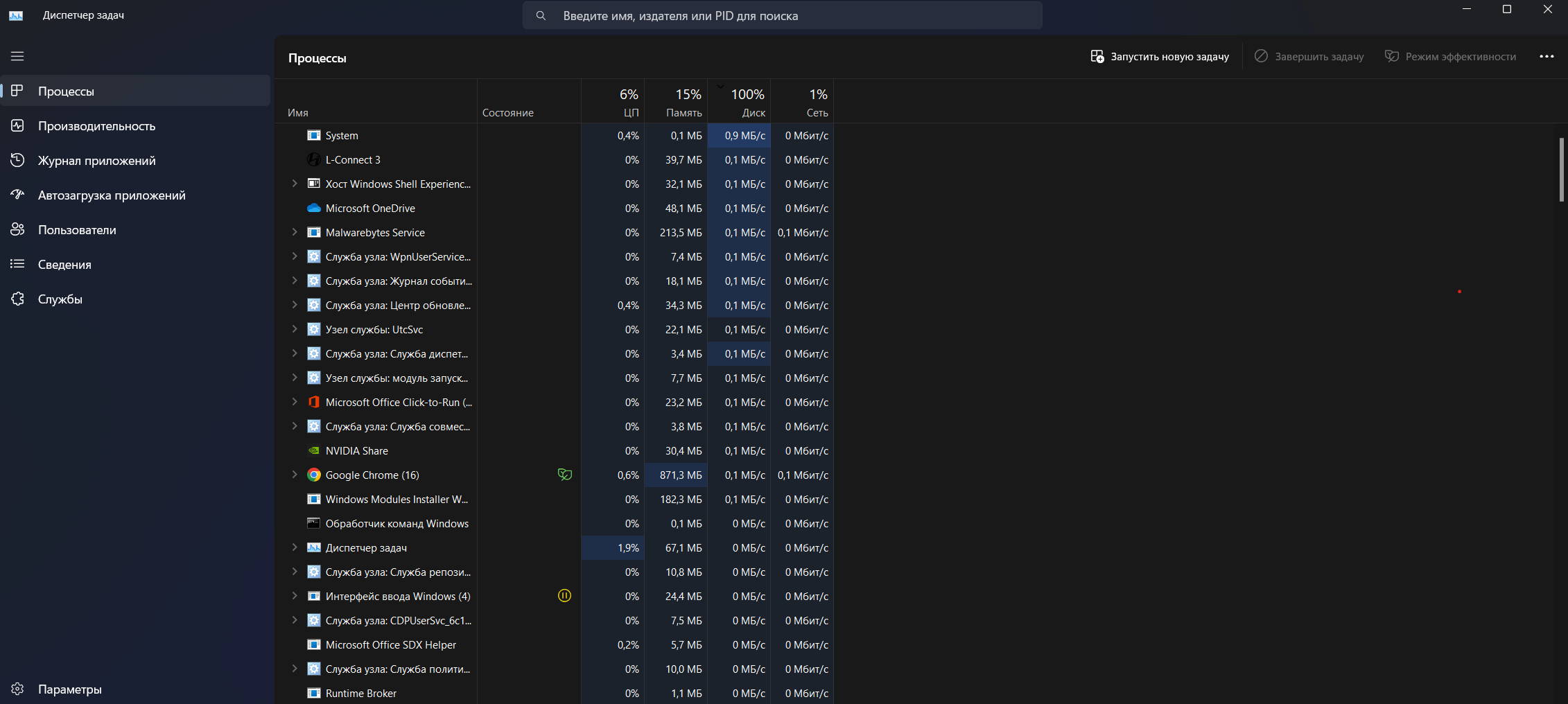Screen dimensions: 1568x704
Task: Click the Microsoft Office SDX Helper icon
Action: click(x=314, y=644)
